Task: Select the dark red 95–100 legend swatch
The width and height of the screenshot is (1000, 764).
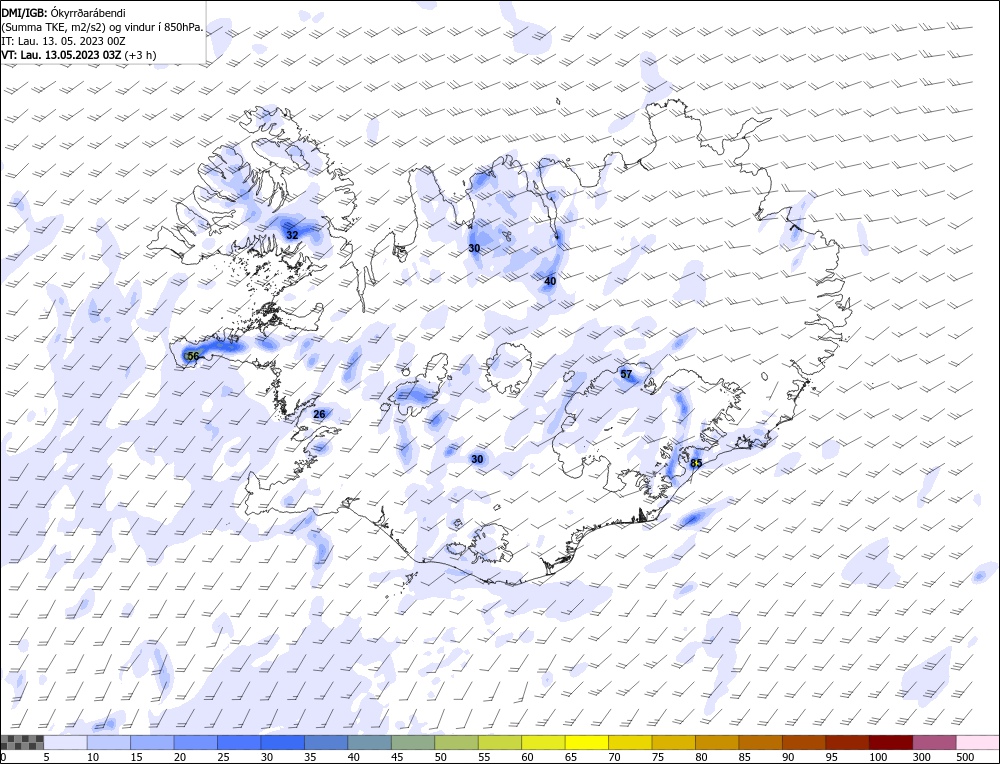Action: (x=847, y=742)
